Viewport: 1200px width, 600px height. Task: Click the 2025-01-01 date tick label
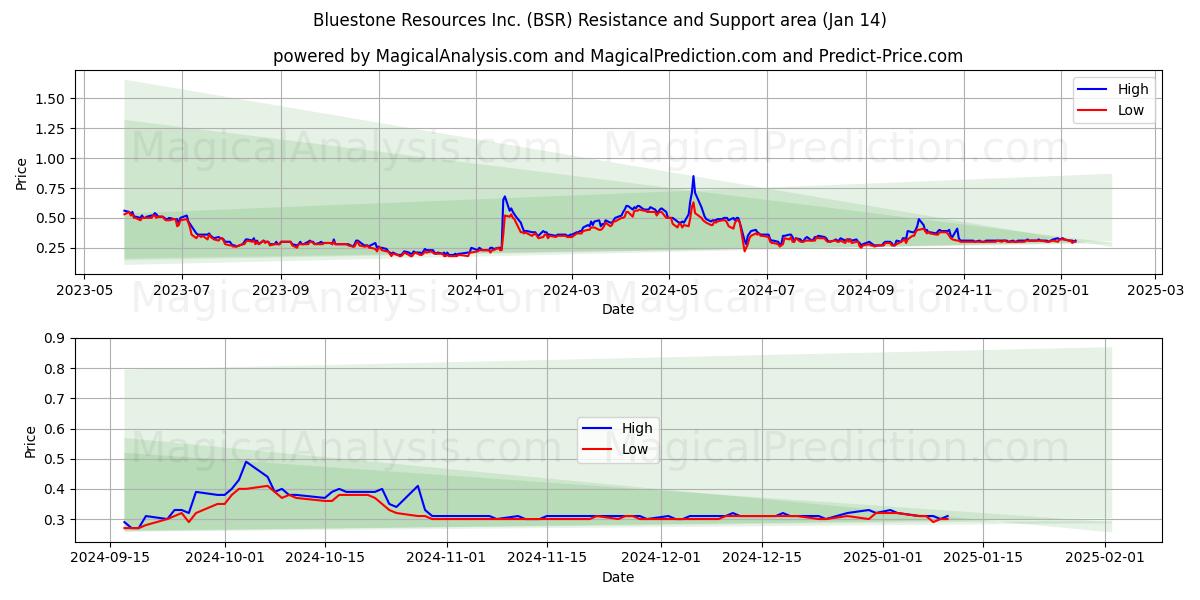(x=883, y=557)
